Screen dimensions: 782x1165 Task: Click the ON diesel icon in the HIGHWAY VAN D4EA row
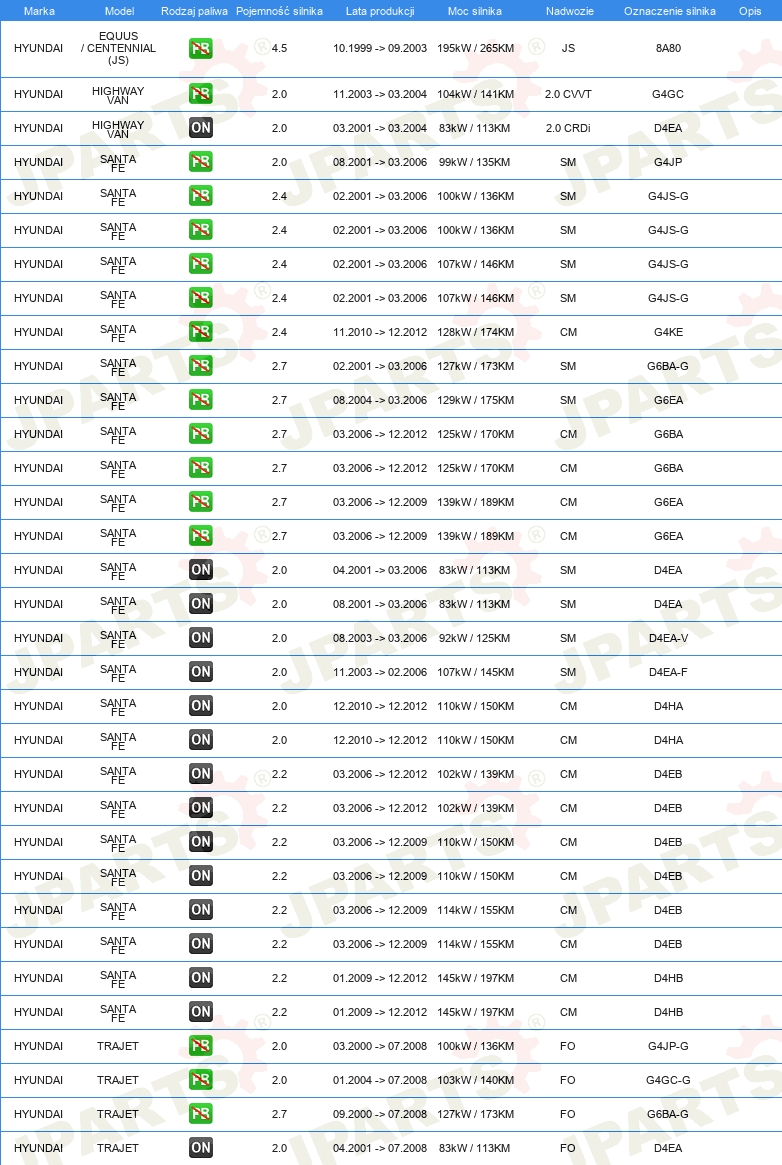coord(201,128)
